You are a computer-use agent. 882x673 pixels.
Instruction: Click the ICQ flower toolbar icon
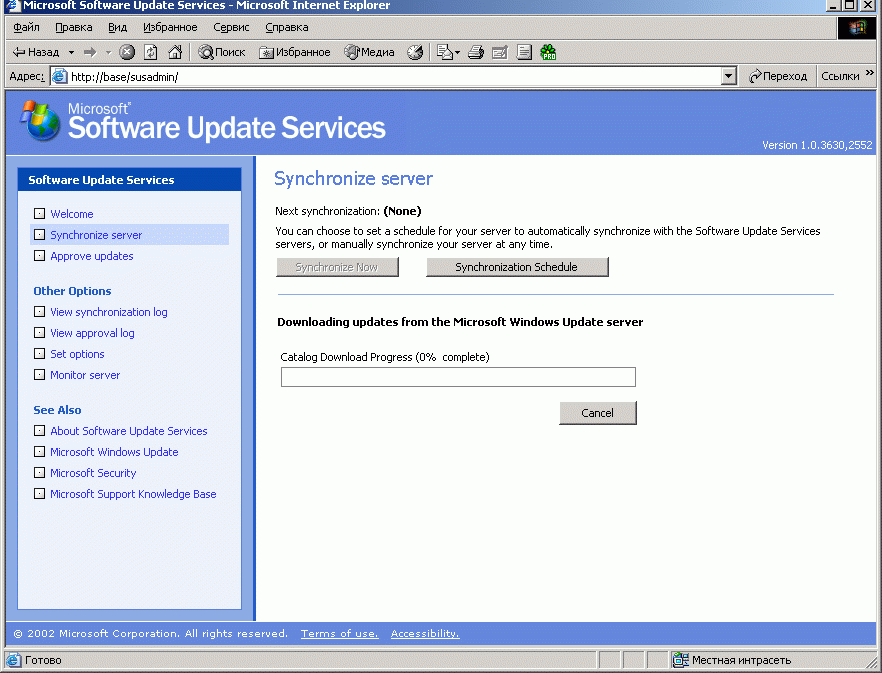[548, 52]
